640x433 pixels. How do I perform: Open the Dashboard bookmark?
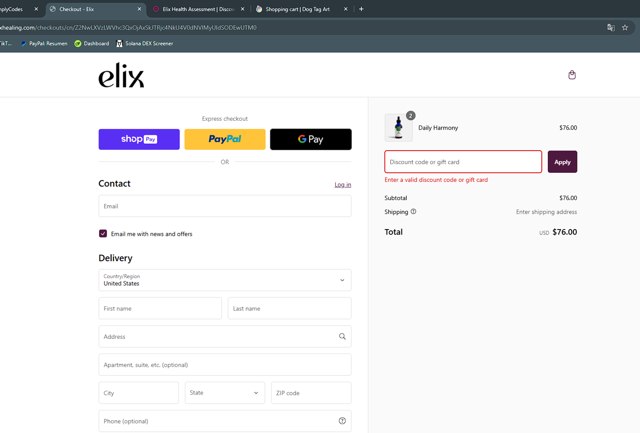click(92, 43)
